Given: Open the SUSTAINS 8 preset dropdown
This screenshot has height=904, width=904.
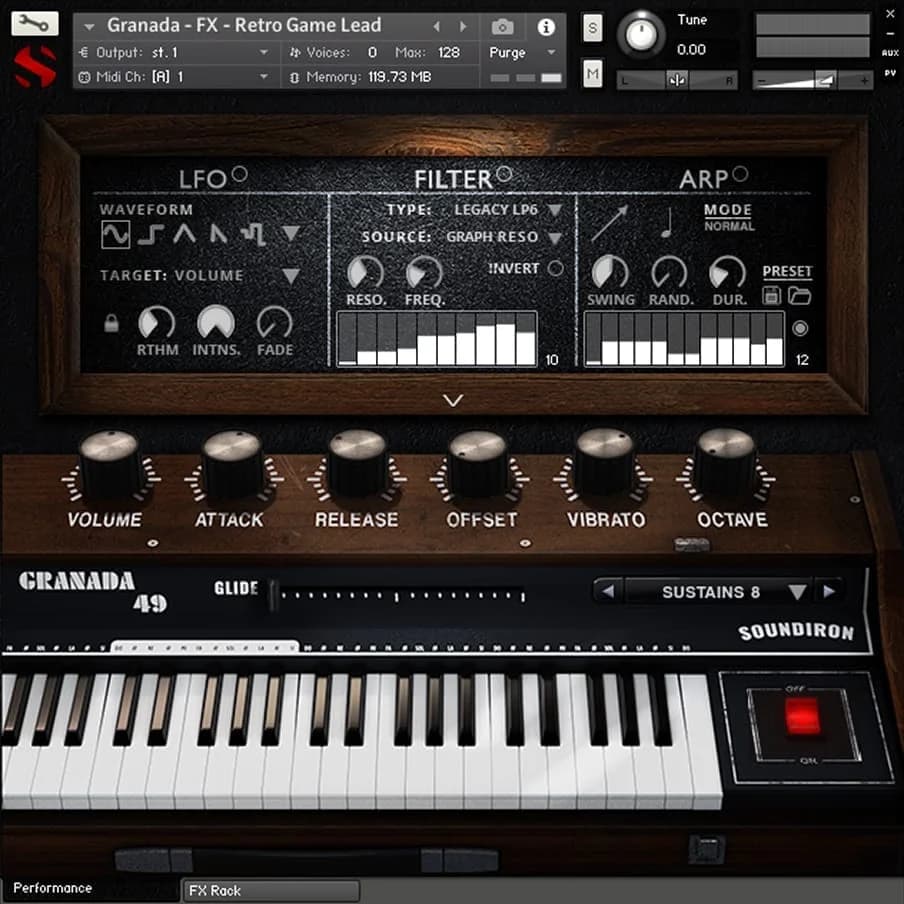Looking at the screenshot, I should pyautogui.click(x=796, y=592).
